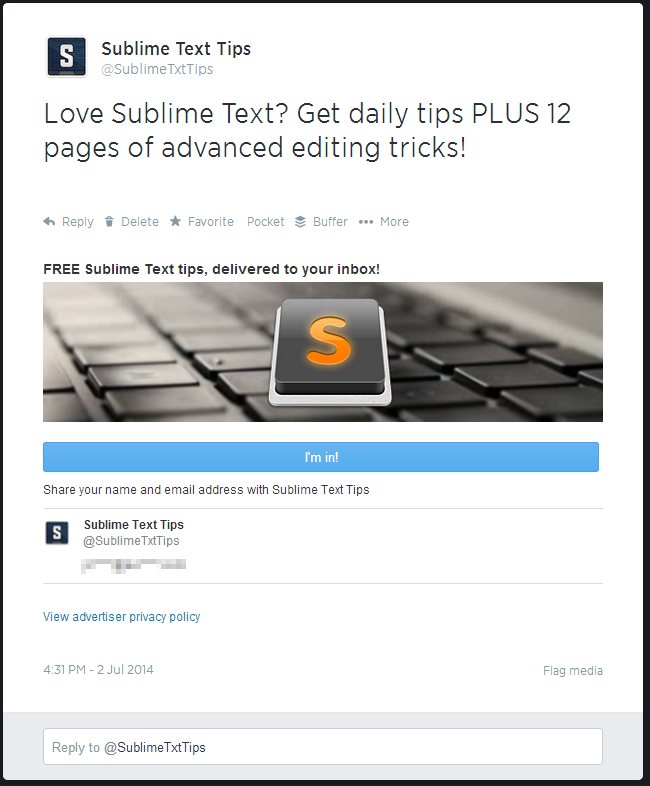Click Flag media link
This screenshot has width=650, height=786.
(573, 671)
